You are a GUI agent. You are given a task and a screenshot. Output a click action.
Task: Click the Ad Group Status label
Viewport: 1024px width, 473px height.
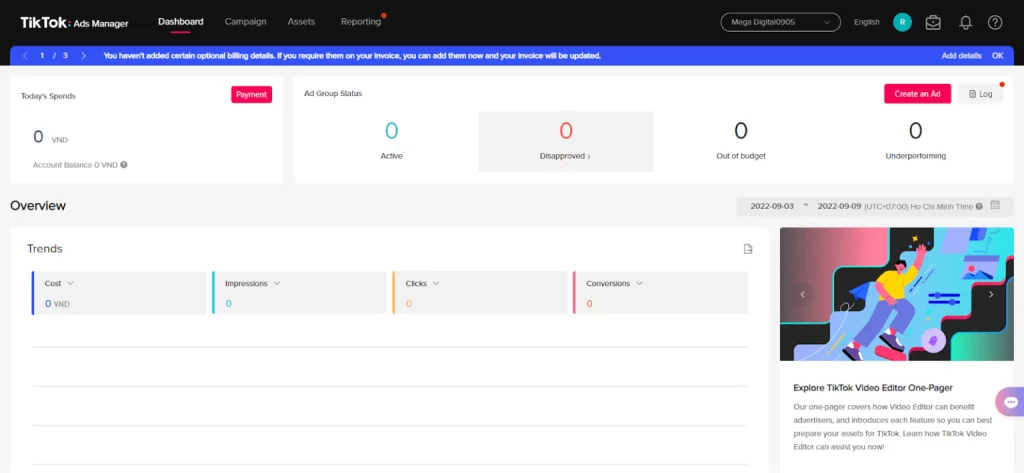333,93
